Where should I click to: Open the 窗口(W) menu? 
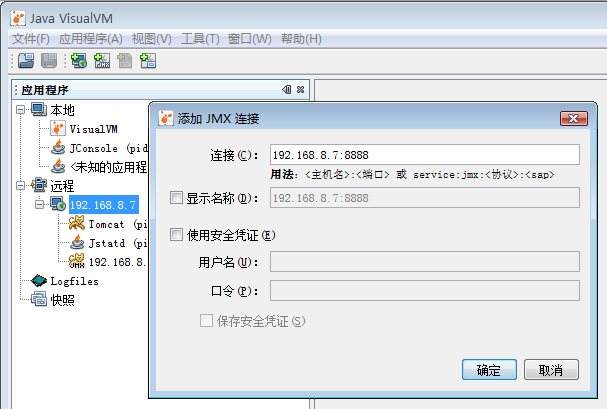click(249, 39)
